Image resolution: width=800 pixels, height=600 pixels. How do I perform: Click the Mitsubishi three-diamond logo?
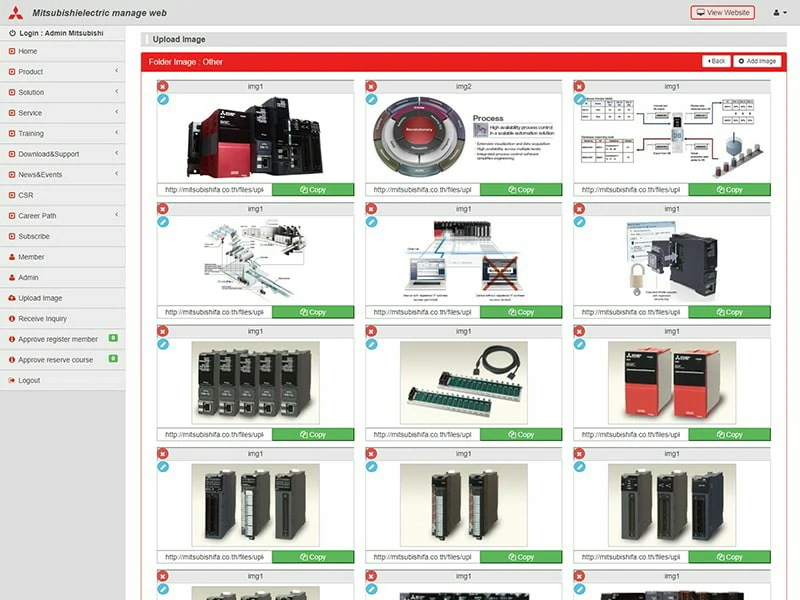[x=15, y=13]
